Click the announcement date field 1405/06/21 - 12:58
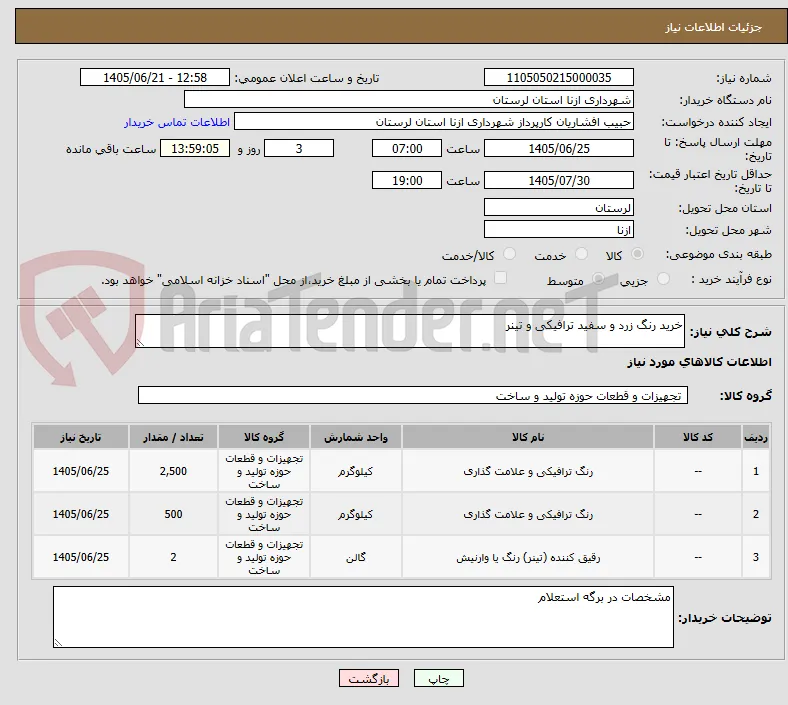 pyautogui.click(x=155, y=77)
